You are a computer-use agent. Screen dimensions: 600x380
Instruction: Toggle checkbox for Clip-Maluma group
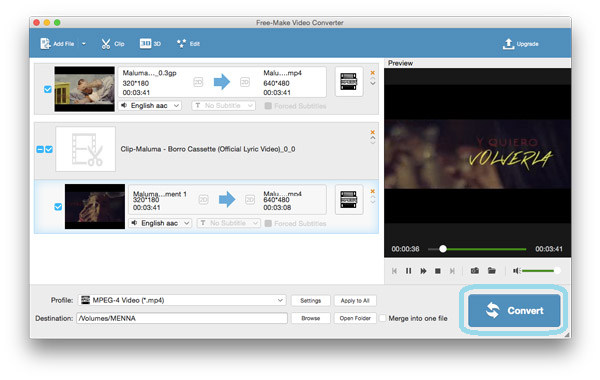(49, 149)
